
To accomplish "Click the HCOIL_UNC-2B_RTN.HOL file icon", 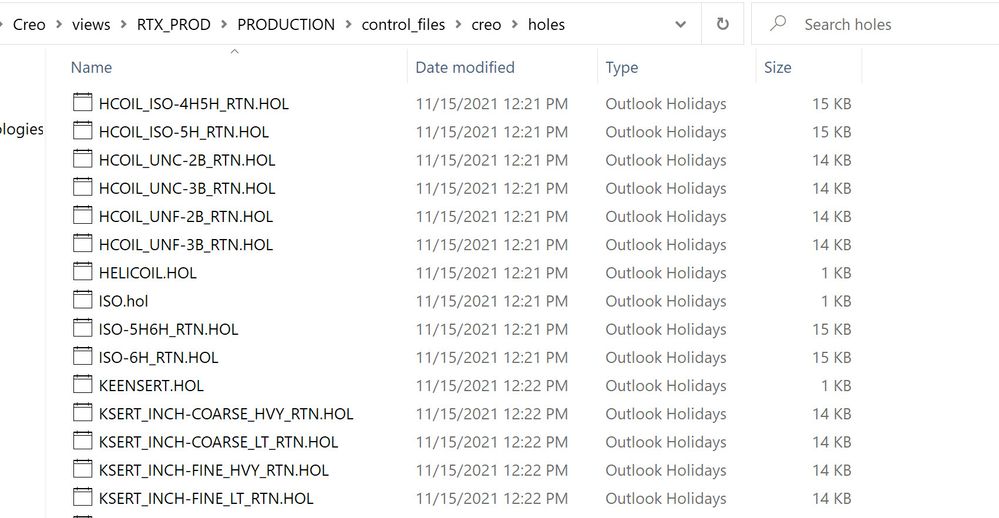I will pos(83,160).
